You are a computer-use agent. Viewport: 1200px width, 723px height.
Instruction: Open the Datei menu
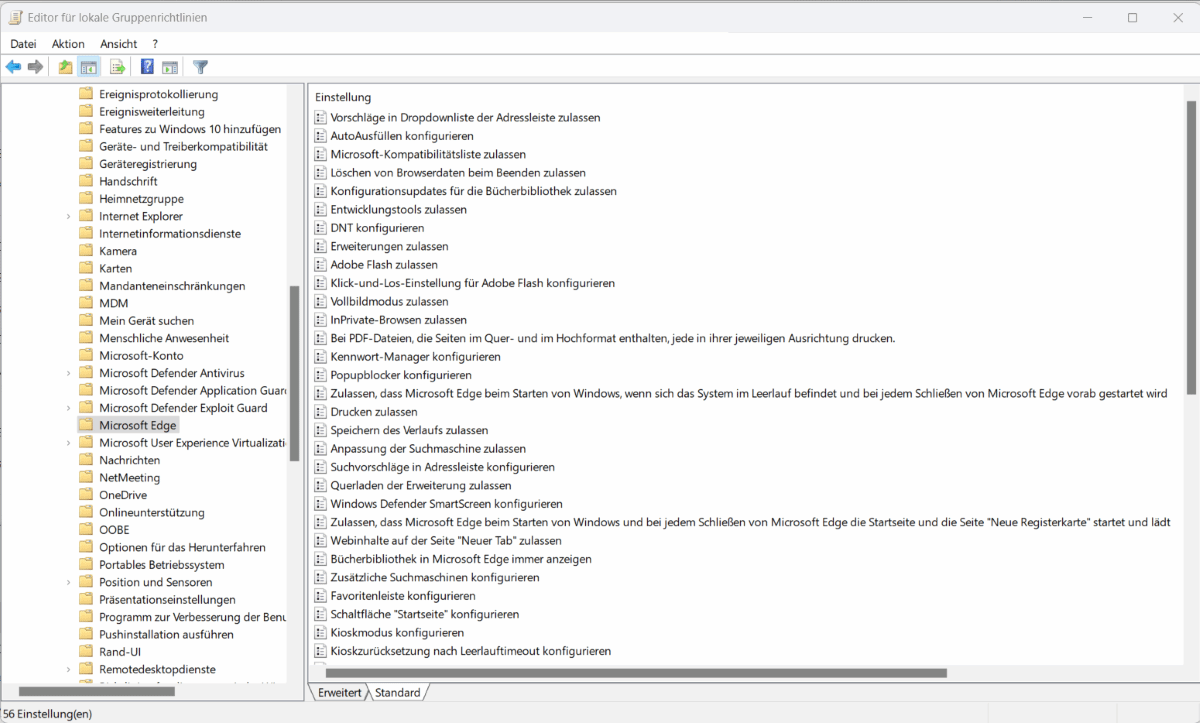[23, 44]
